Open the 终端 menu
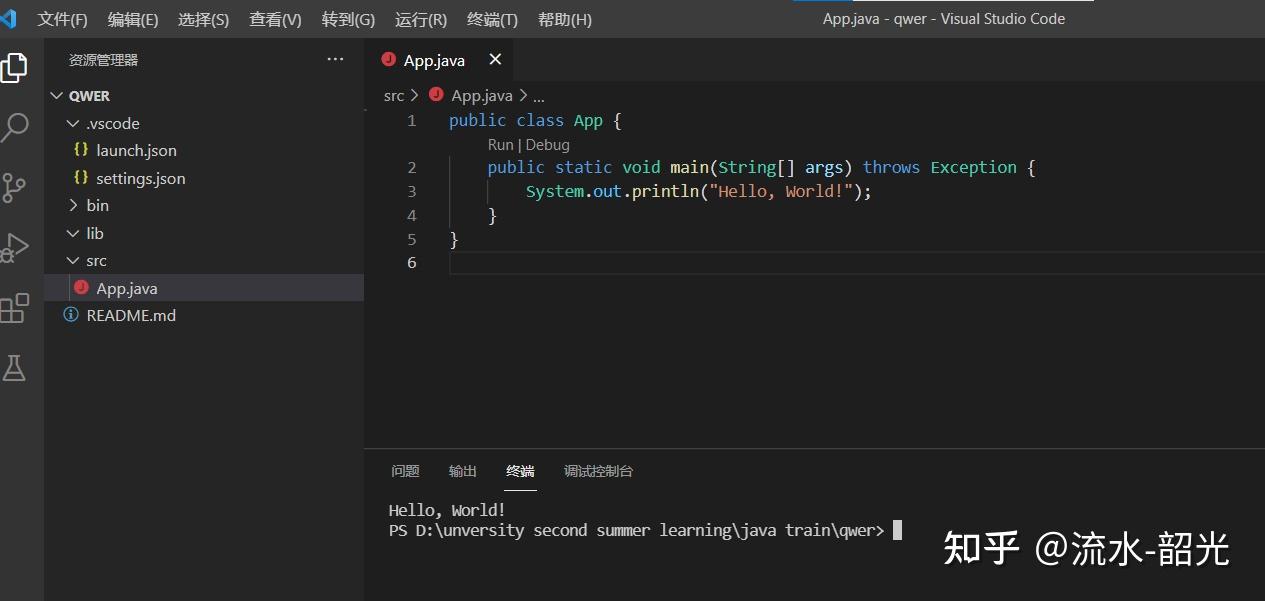This screenshot has height=601, width=1265. pyautogui.click(x=491, y=19)
